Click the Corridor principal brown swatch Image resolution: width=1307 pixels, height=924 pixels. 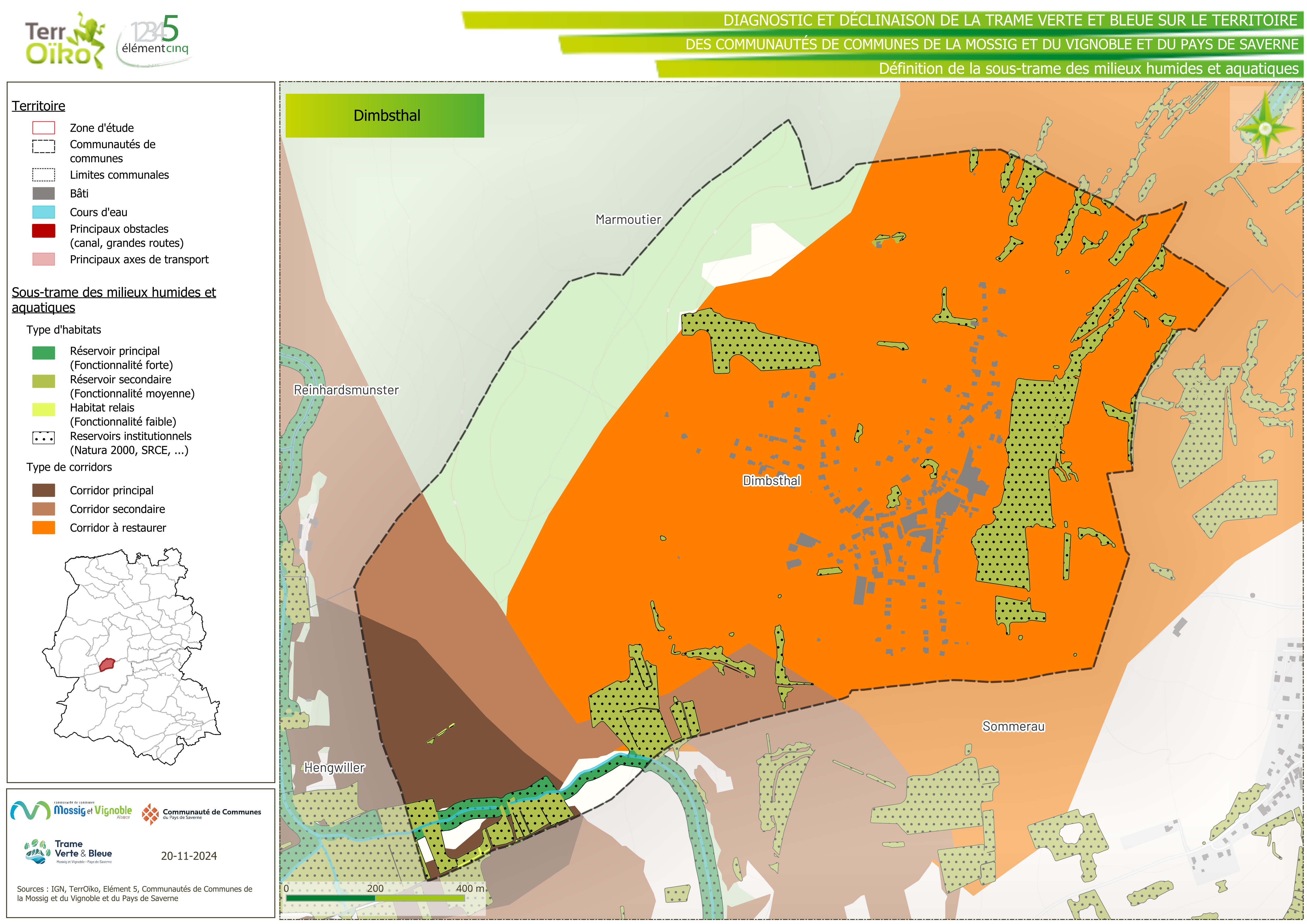tap(44, 490)
